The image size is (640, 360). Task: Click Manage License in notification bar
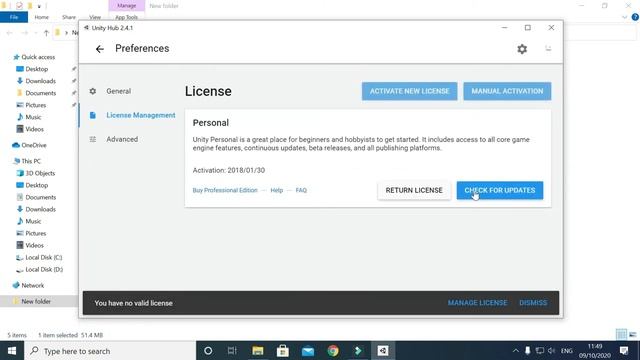pos(477,303)
